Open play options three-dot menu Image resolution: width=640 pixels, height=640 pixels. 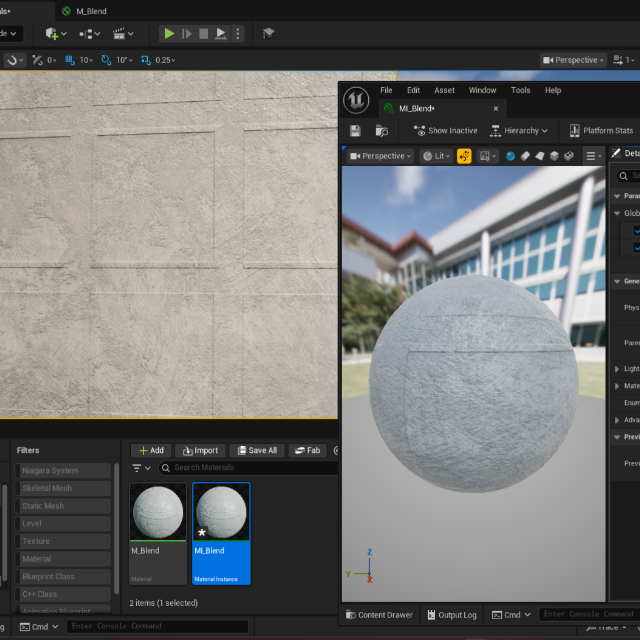[238, 33]
